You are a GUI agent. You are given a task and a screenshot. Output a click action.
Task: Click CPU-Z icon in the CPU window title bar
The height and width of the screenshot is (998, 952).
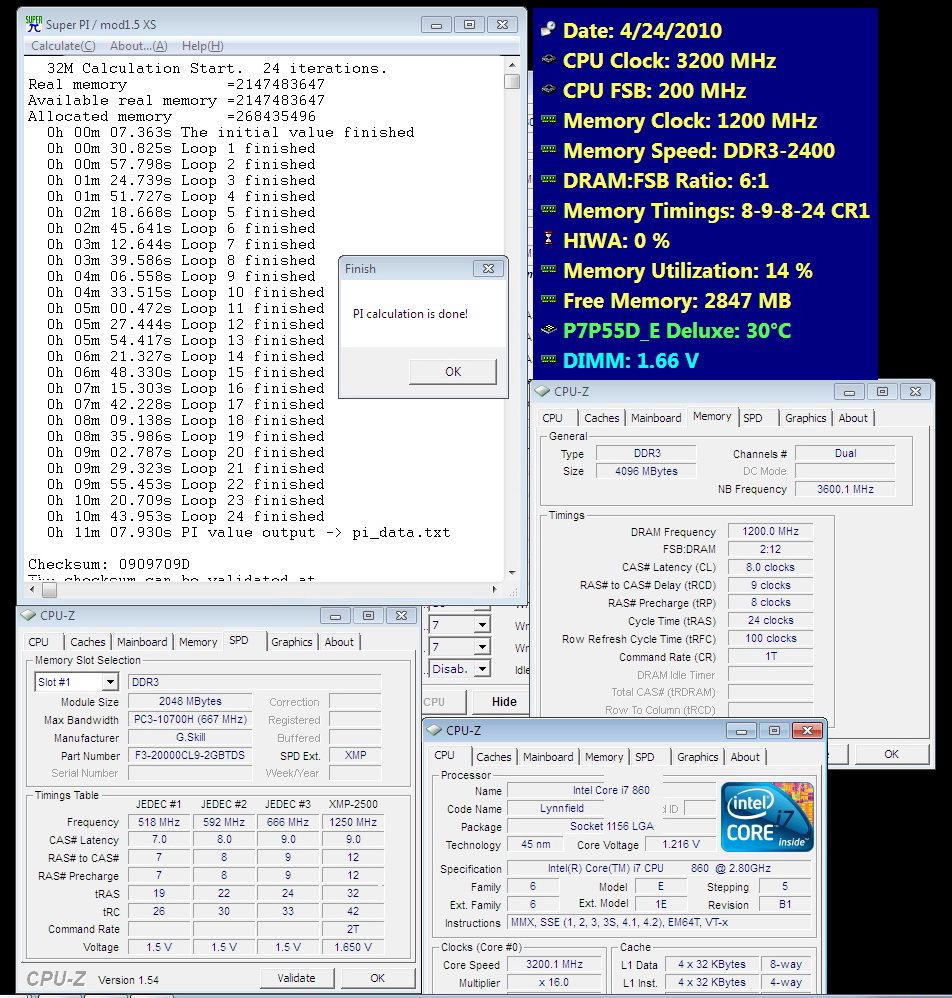point(434,730)
